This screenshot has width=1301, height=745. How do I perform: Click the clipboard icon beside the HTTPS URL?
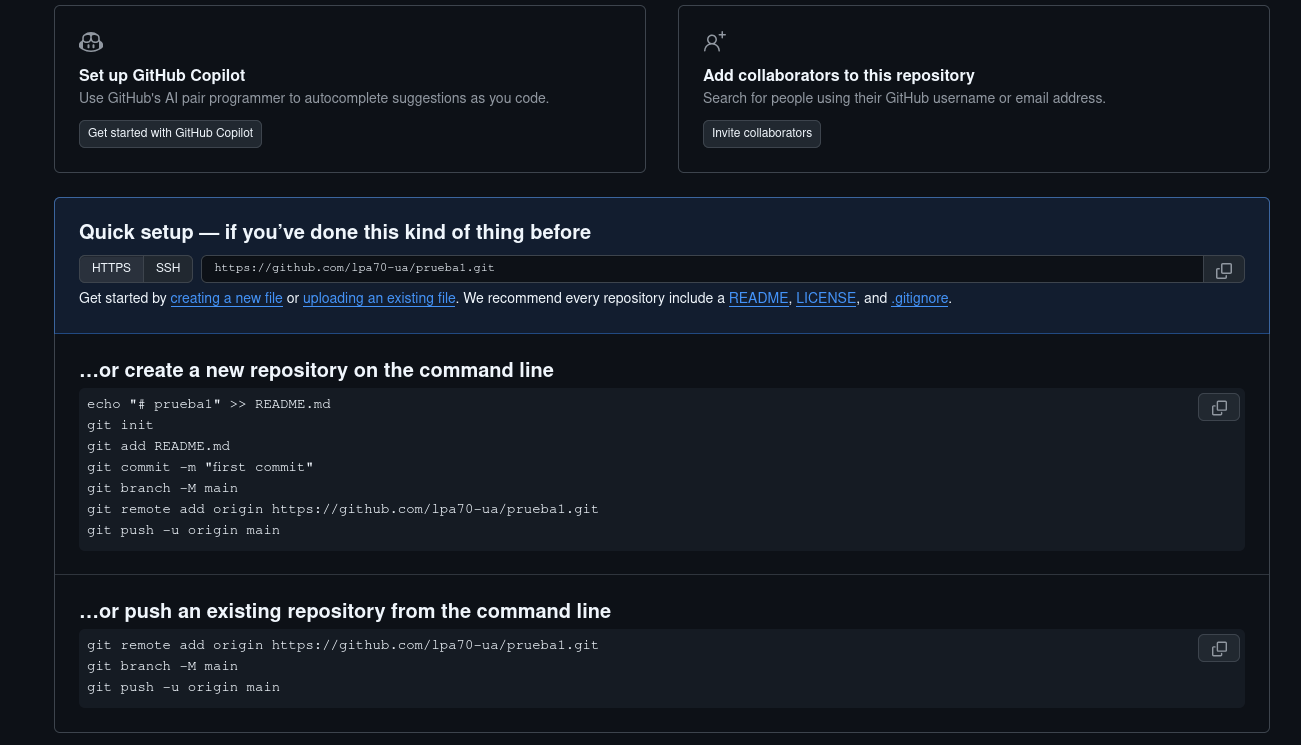pos(1224,269)
